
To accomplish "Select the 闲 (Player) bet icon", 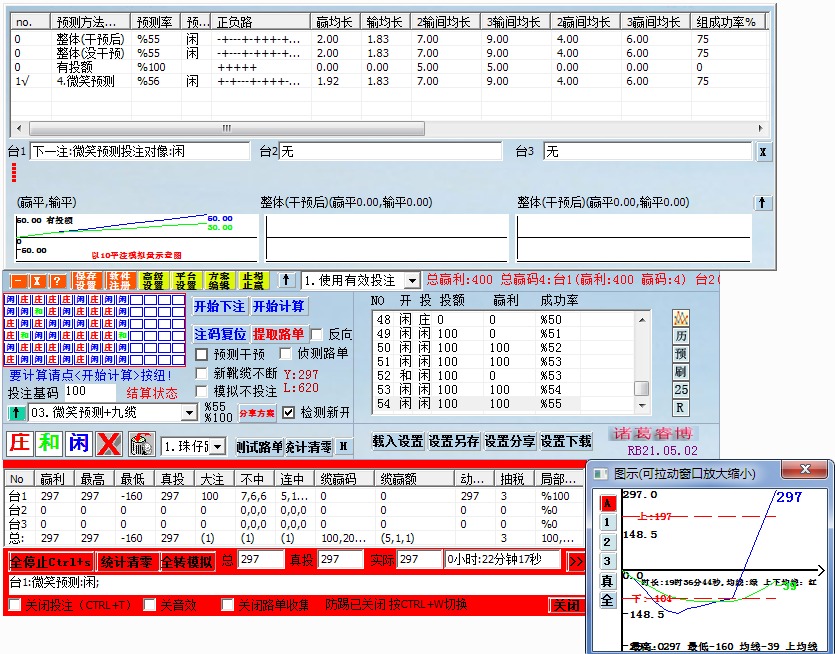I will click(78, 442).
